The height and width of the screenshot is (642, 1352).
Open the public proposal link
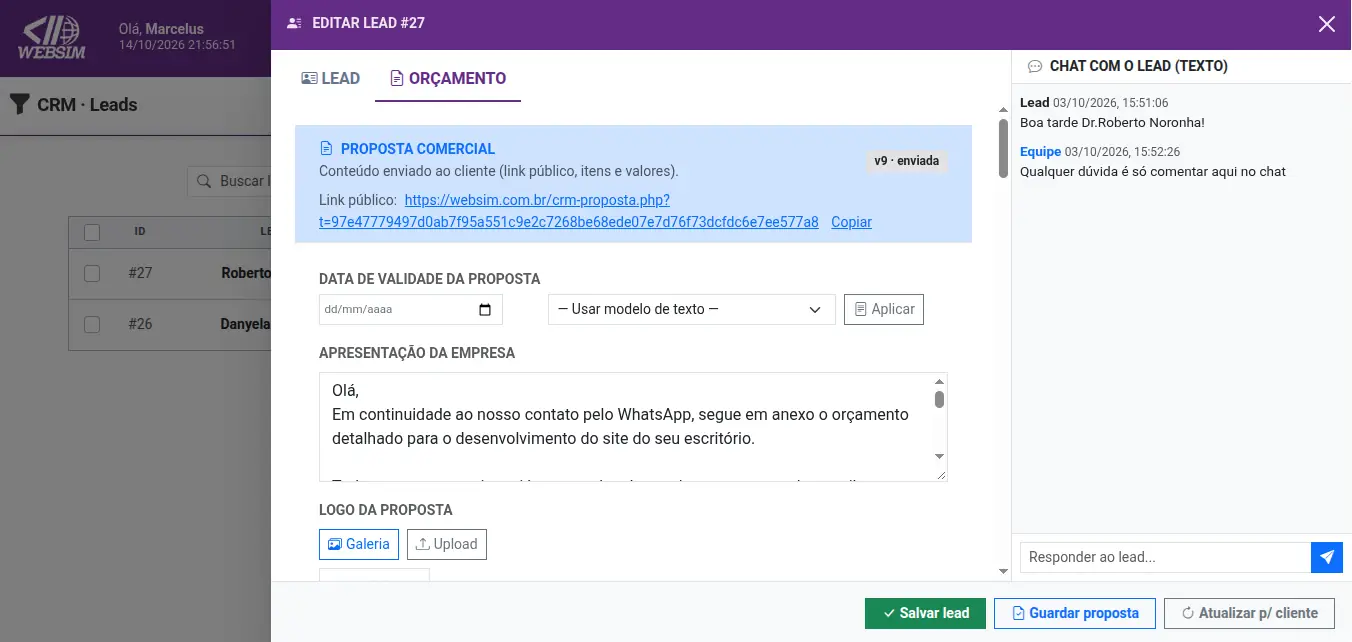569,211
